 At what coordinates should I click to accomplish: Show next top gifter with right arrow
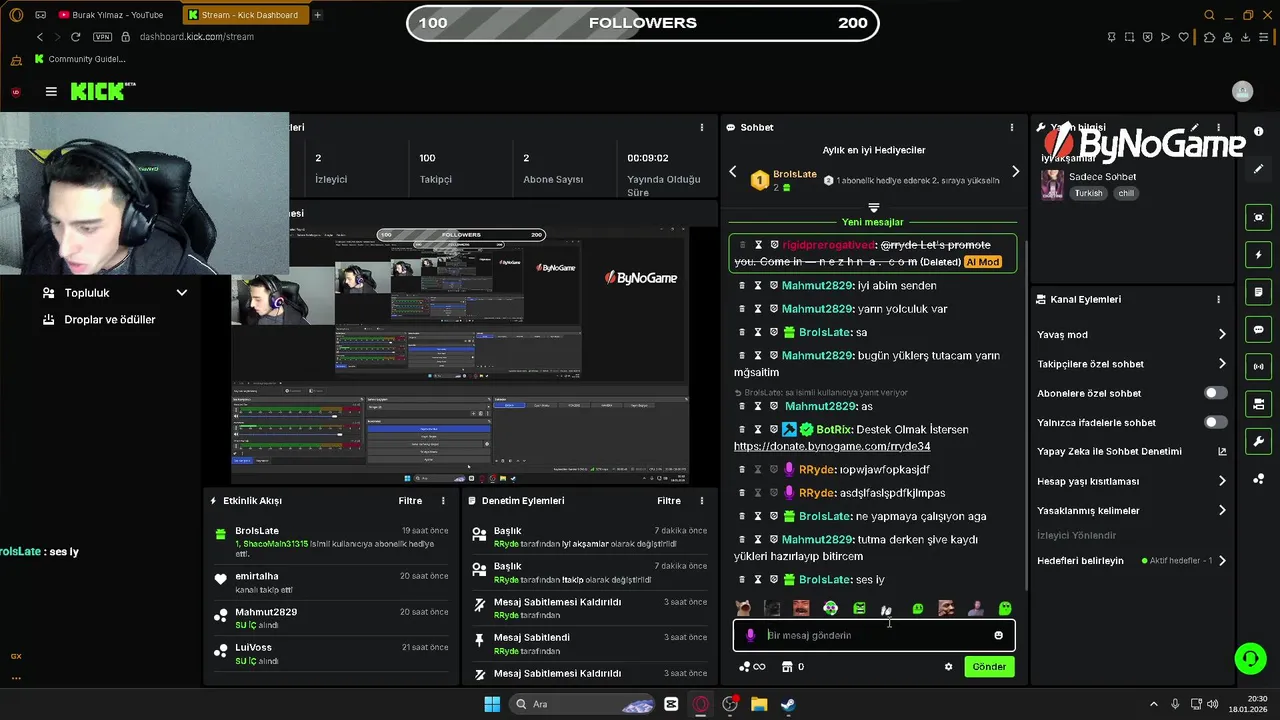click(x=1015, y=172)
